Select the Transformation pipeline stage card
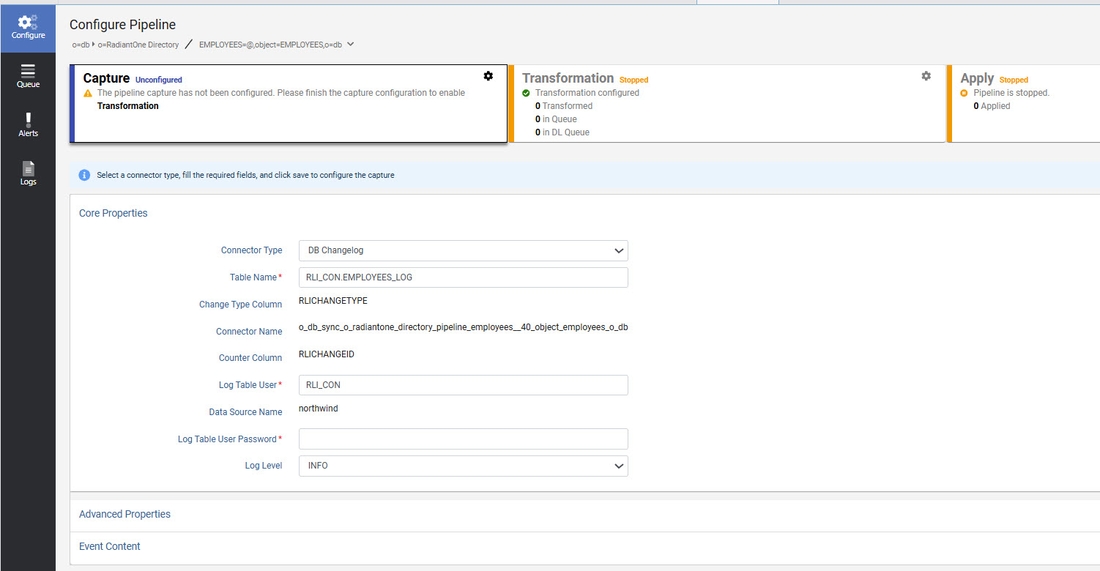Image resolution: width=1100 pixels, height=571 pixels. click(727, 104)
